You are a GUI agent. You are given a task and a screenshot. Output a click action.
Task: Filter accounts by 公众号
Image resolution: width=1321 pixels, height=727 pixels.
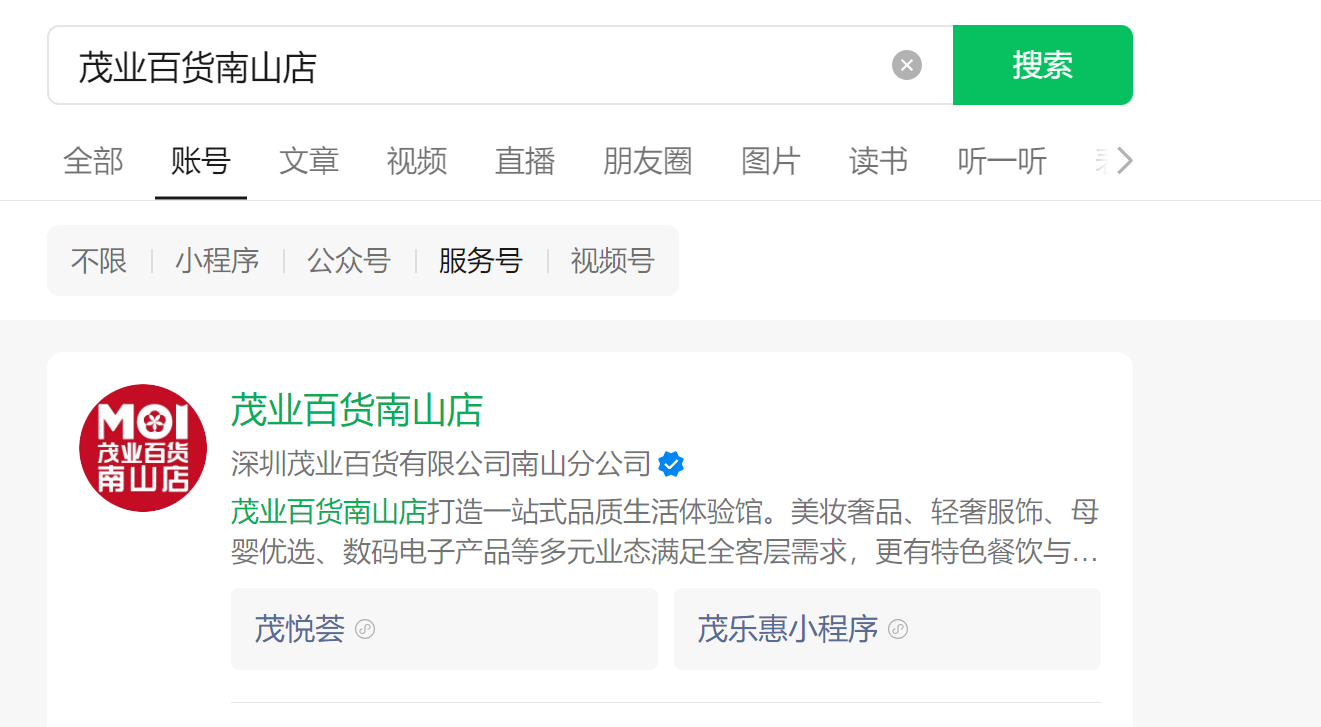tap(349, 261)
